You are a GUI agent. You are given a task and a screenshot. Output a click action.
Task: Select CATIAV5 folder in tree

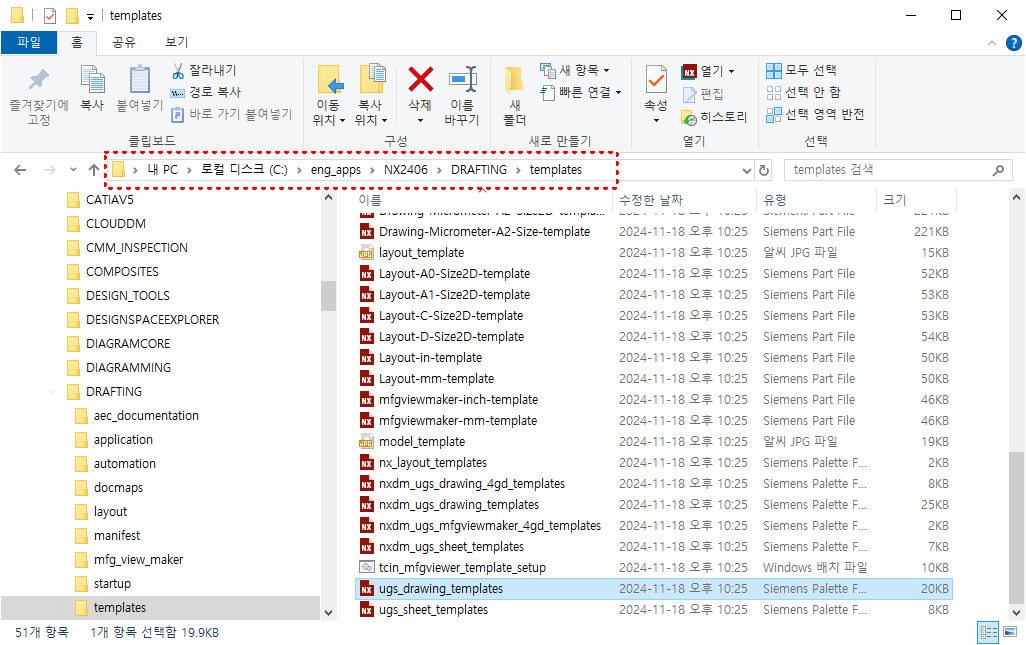pyautogui.click(x=110, y=200)
